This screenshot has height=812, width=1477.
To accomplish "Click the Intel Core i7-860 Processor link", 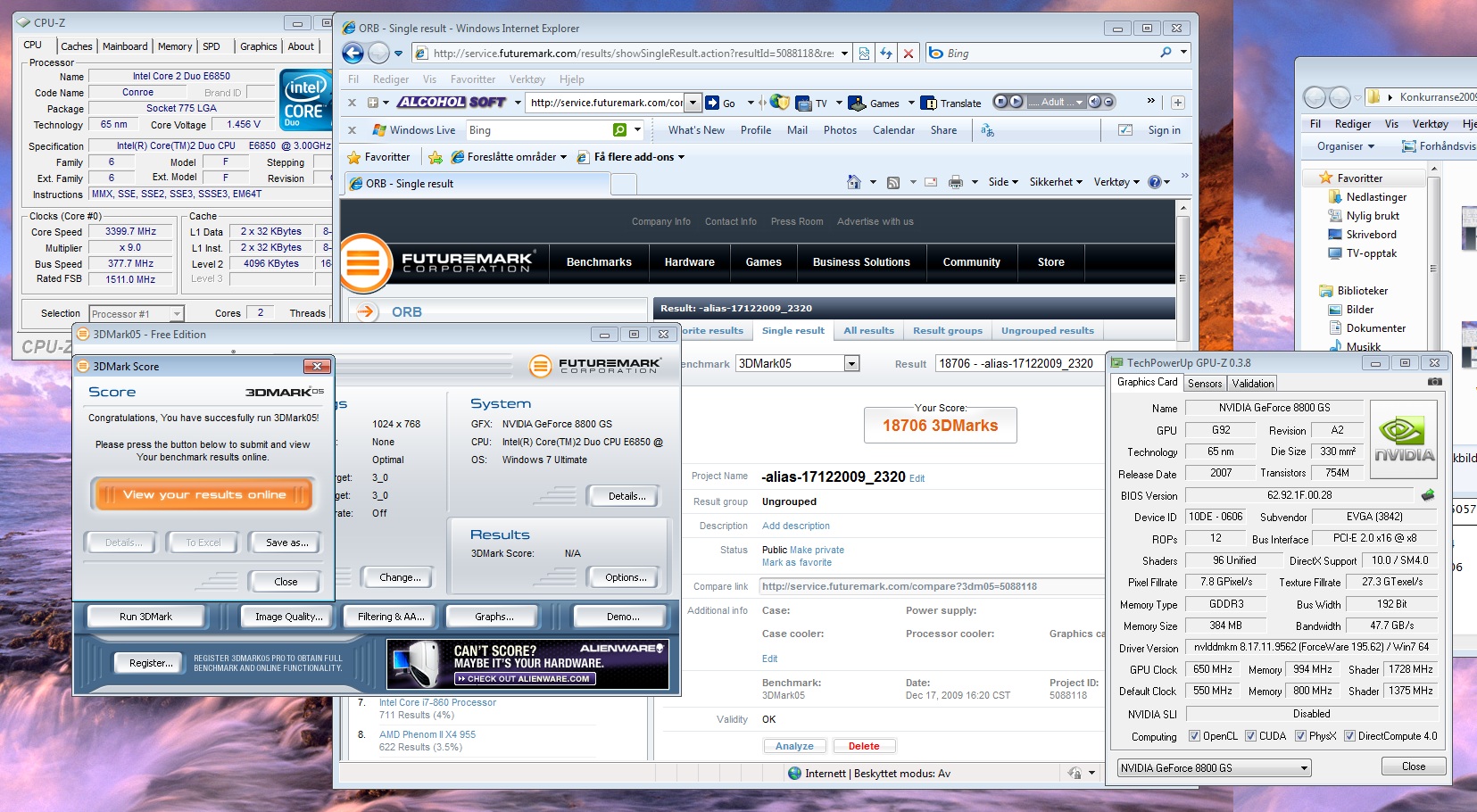I will point(437,703).
